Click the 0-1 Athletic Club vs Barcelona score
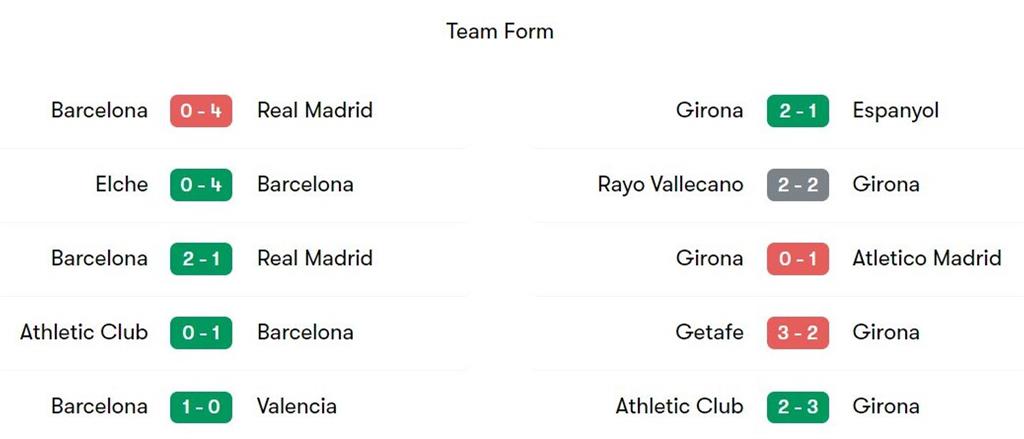The height and width of the screenshot is (439, 1024). coord(200,333)
